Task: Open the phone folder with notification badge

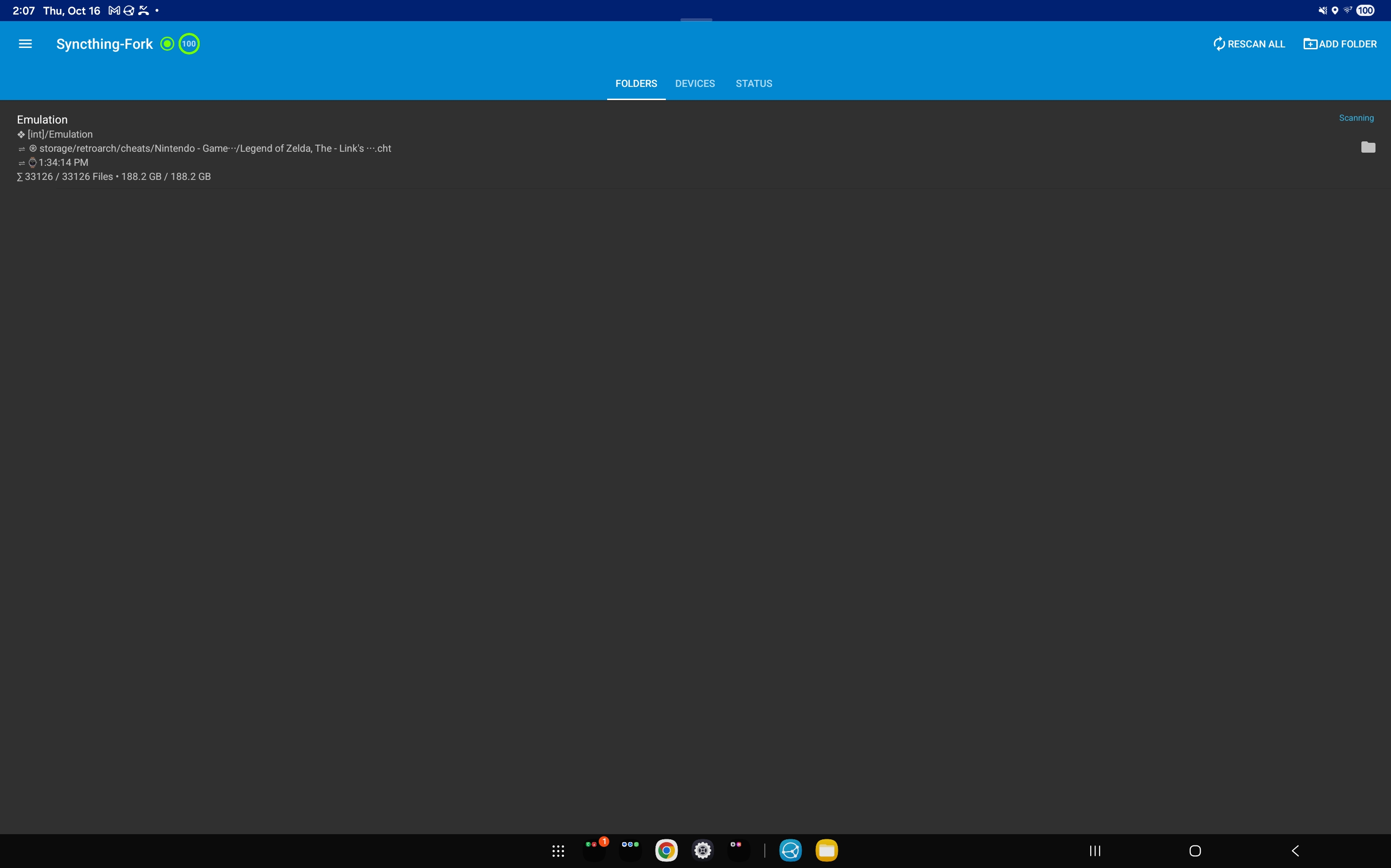Action: 594,851
